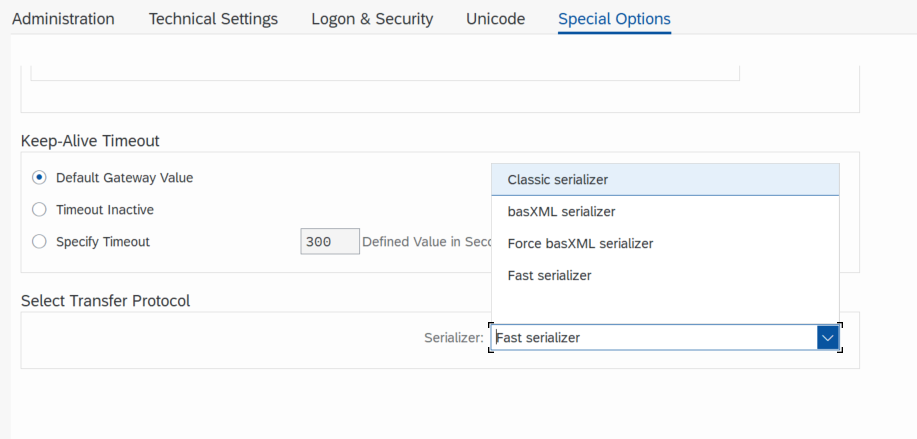917x439 pixels.
Task: Focus the Serializer combo box text field
Action: [655, 338]
